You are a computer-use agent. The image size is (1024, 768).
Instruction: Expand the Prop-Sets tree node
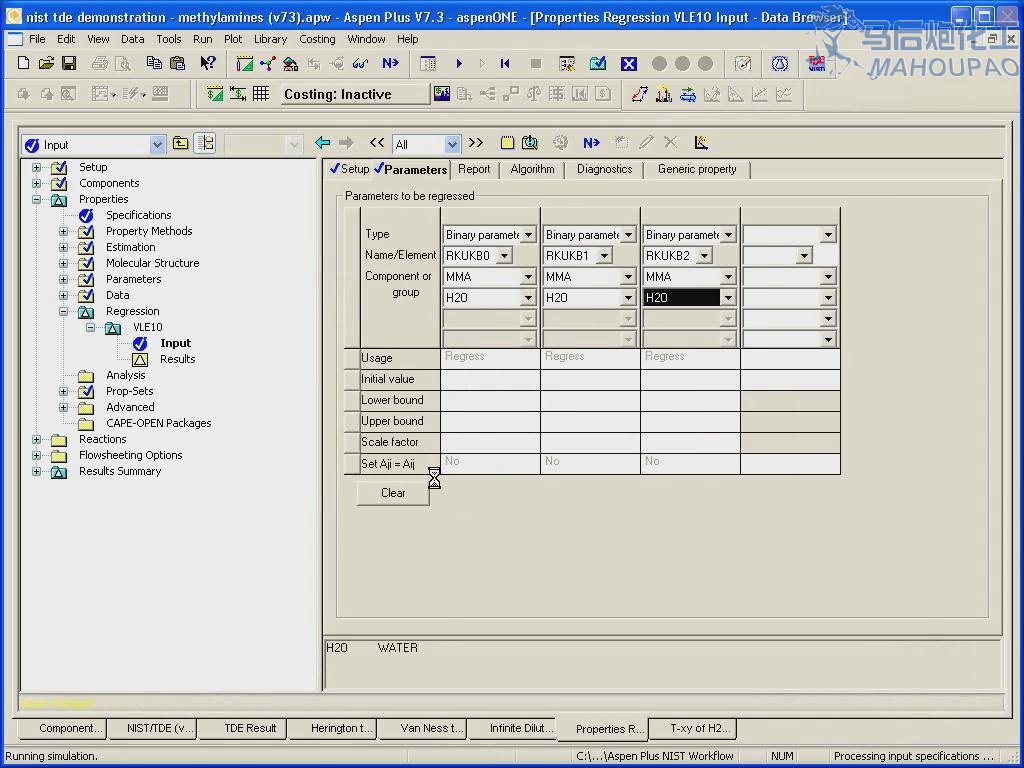pyautogui.click(x=63, y=391)
